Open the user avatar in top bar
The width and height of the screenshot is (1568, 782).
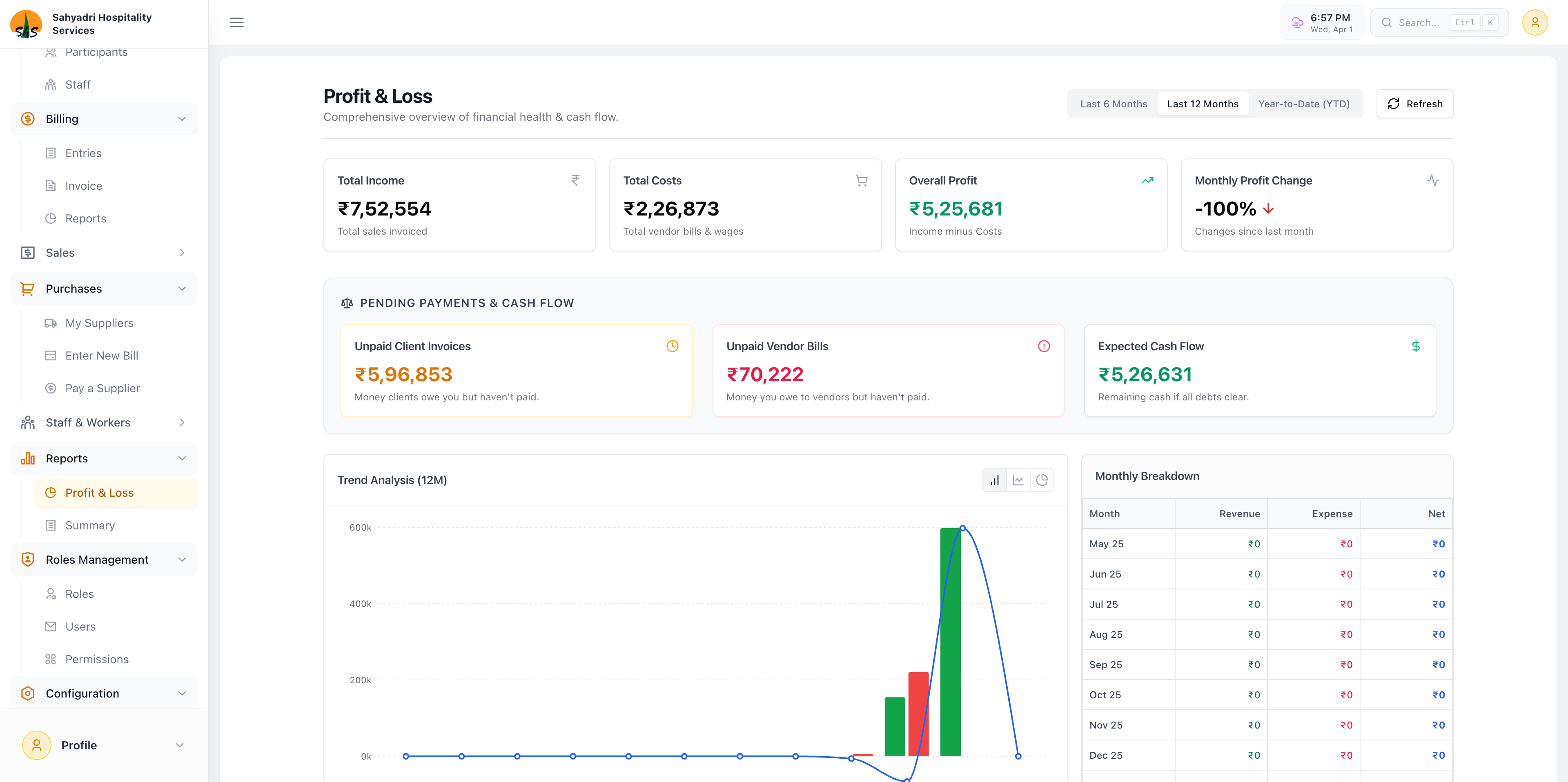[x=1535, y=22]
